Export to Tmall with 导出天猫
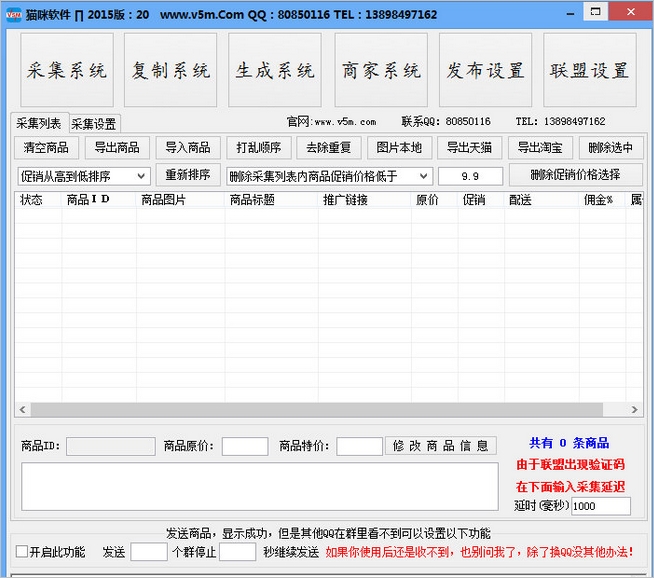The height and width of the screenshot is (578, 654). 469,148
